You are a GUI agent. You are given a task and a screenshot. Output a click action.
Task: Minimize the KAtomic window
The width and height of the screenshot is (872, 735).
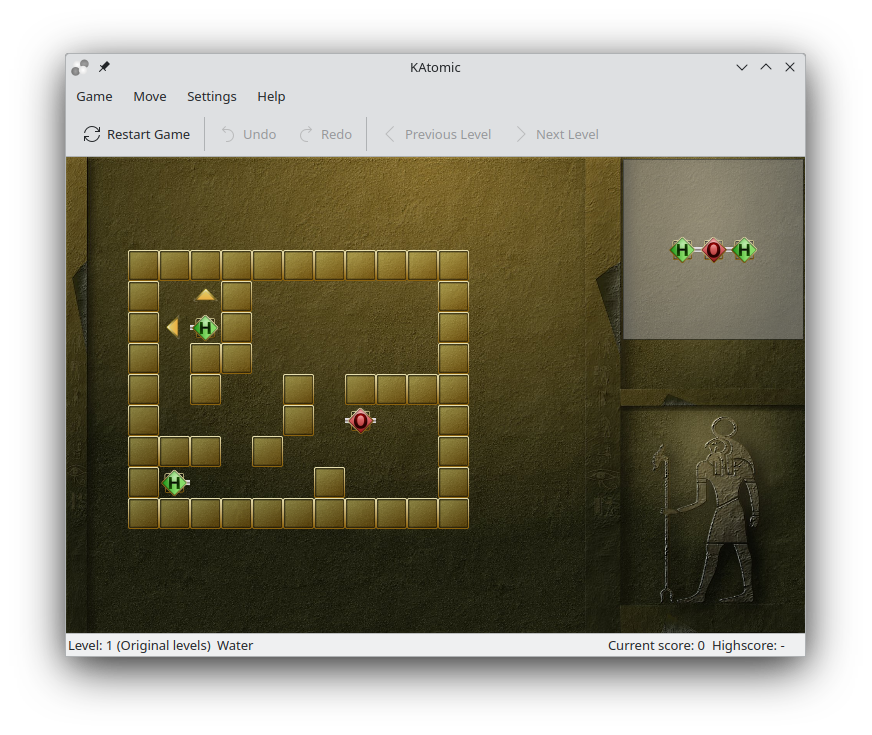point(742,67)
